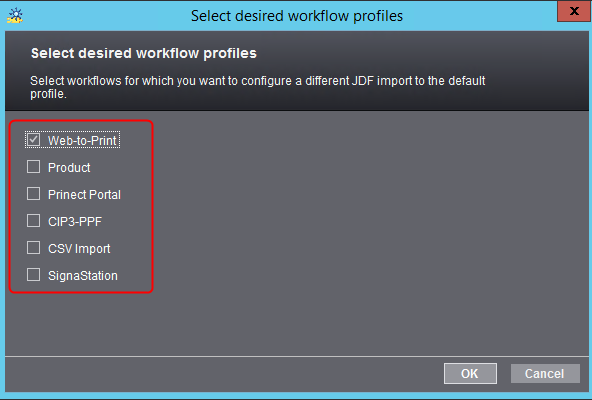Click the application icon in title bar
Viewport: 592px width, 400px height.
[15, 16]
